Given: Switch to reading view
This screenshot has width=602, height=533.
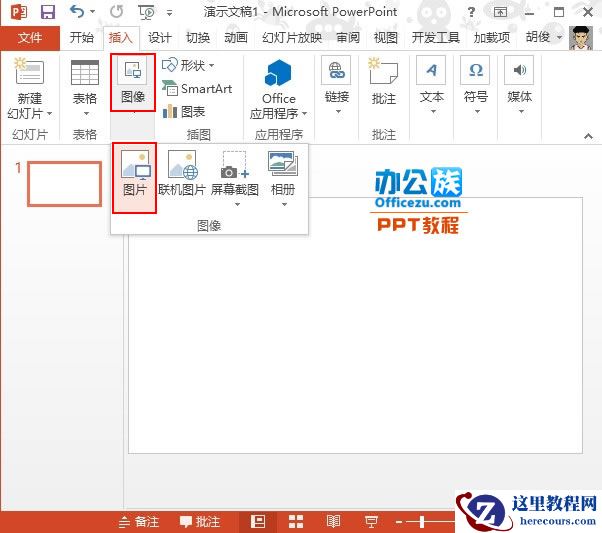Looking at the screenshot, I should click(333, 521).
